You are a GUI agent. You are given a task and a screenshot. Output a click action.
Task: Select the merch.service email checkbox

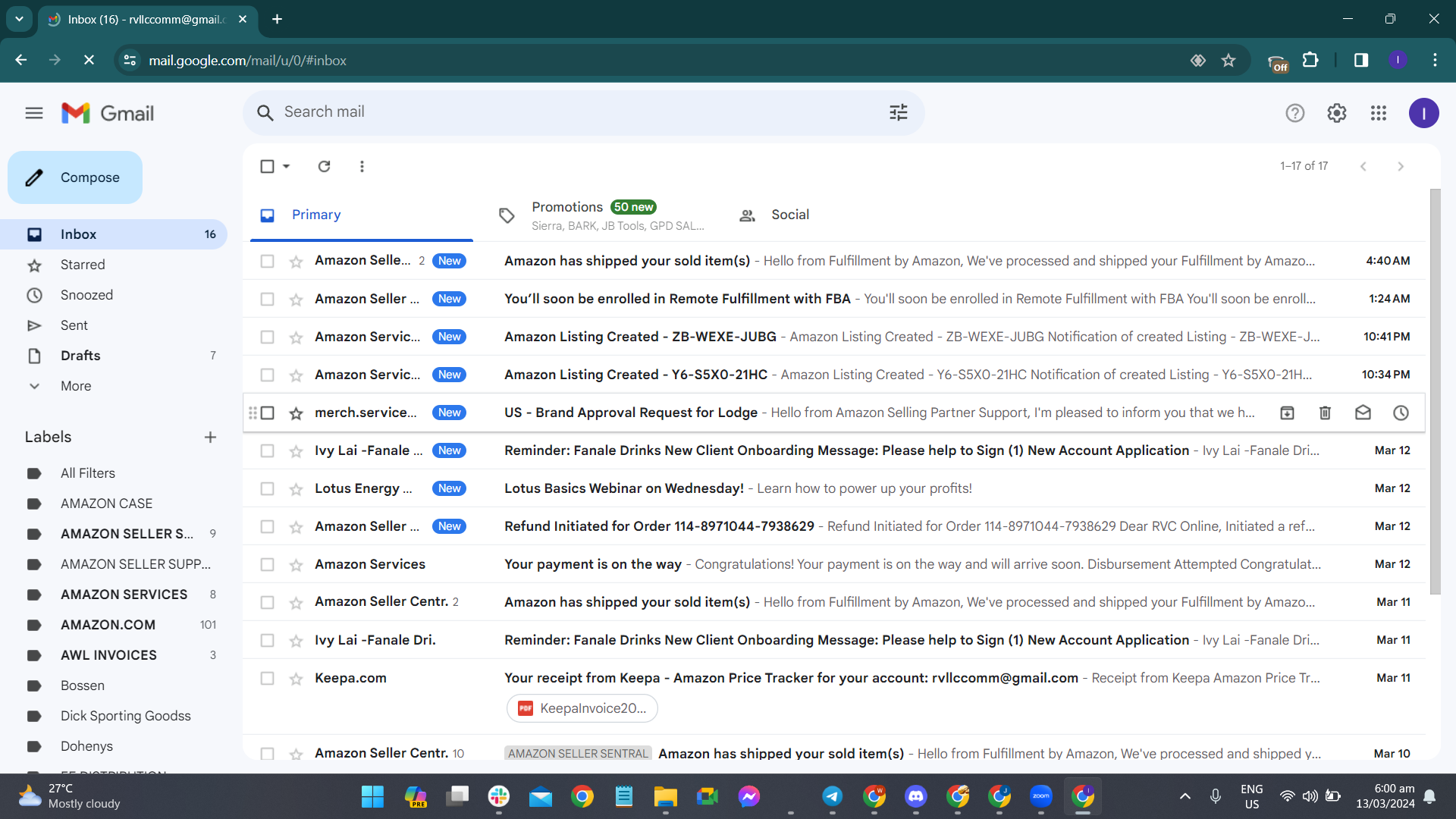click(x=267, y=413)
